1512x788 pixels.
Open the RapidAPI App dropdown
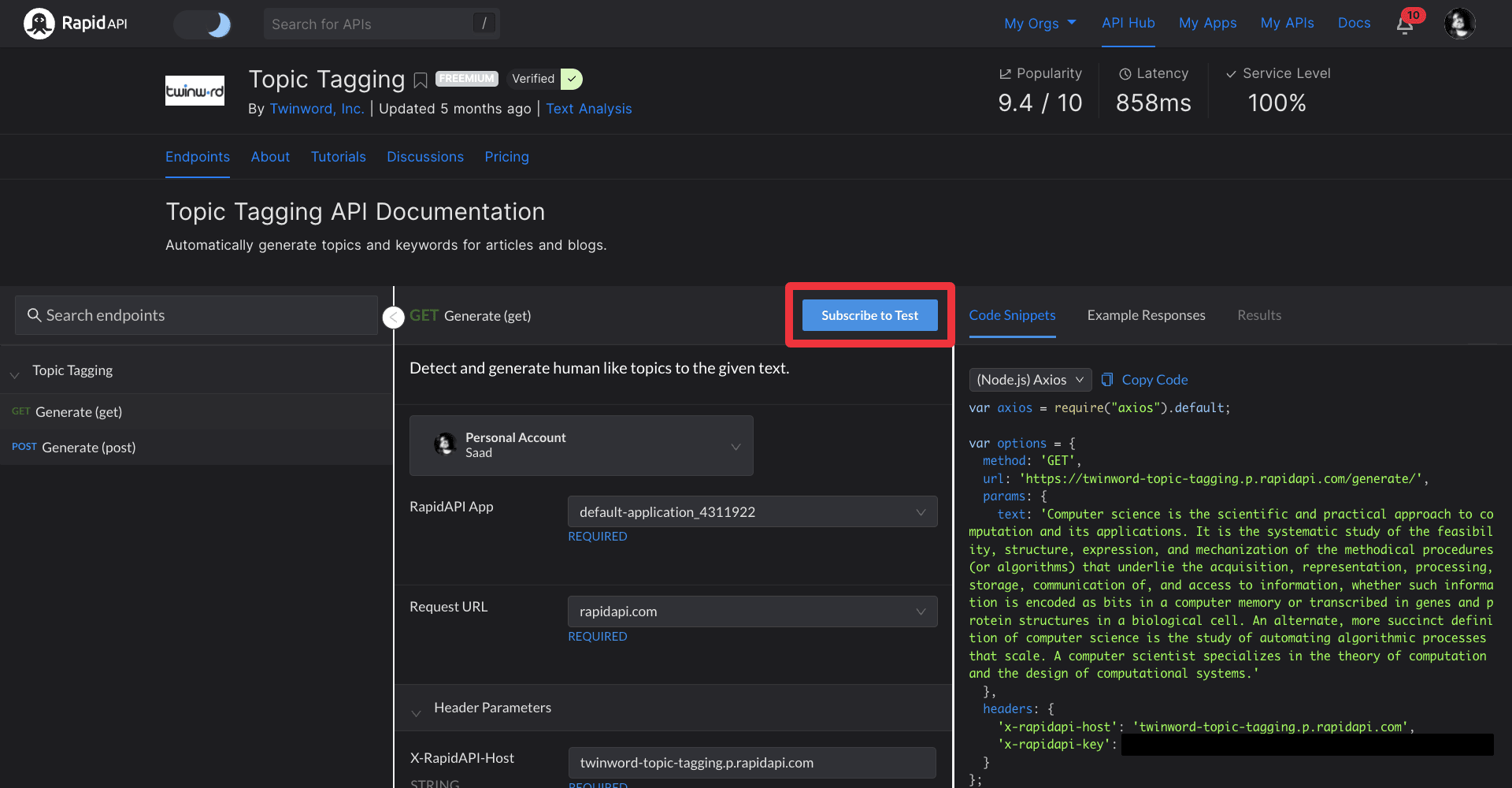coord(752,511)
